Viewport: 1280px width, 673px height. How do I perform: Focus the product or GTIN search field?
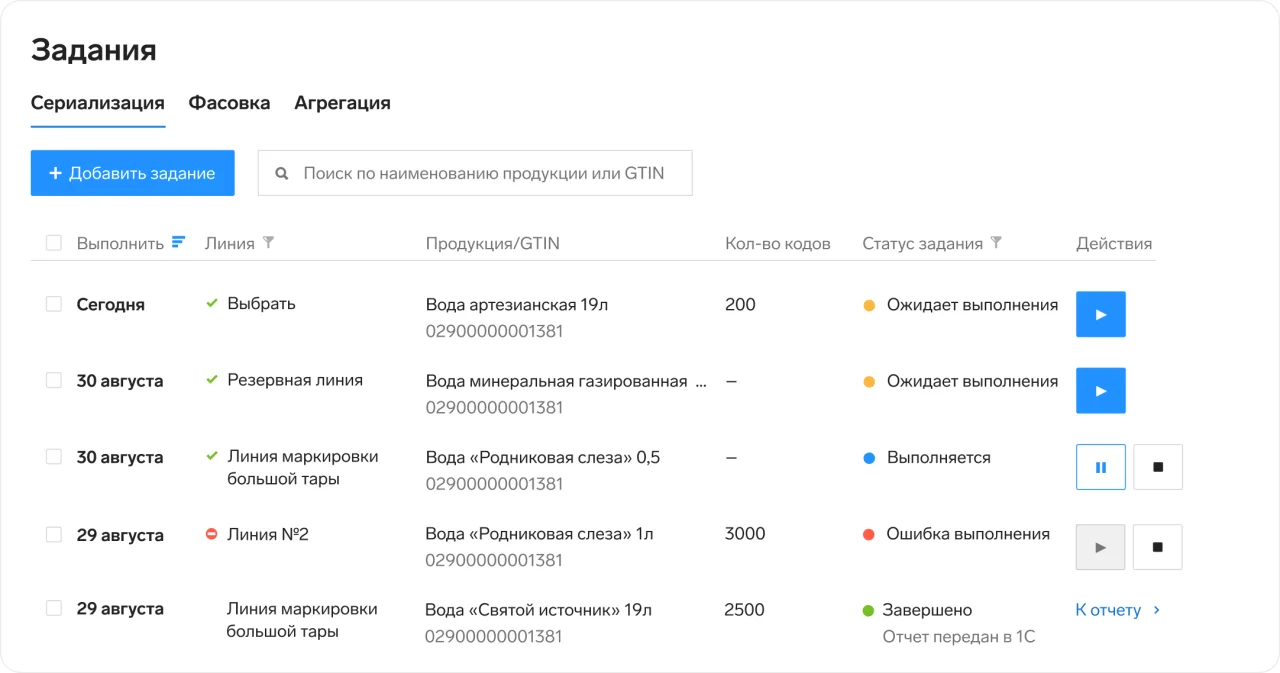click(475, 173)
